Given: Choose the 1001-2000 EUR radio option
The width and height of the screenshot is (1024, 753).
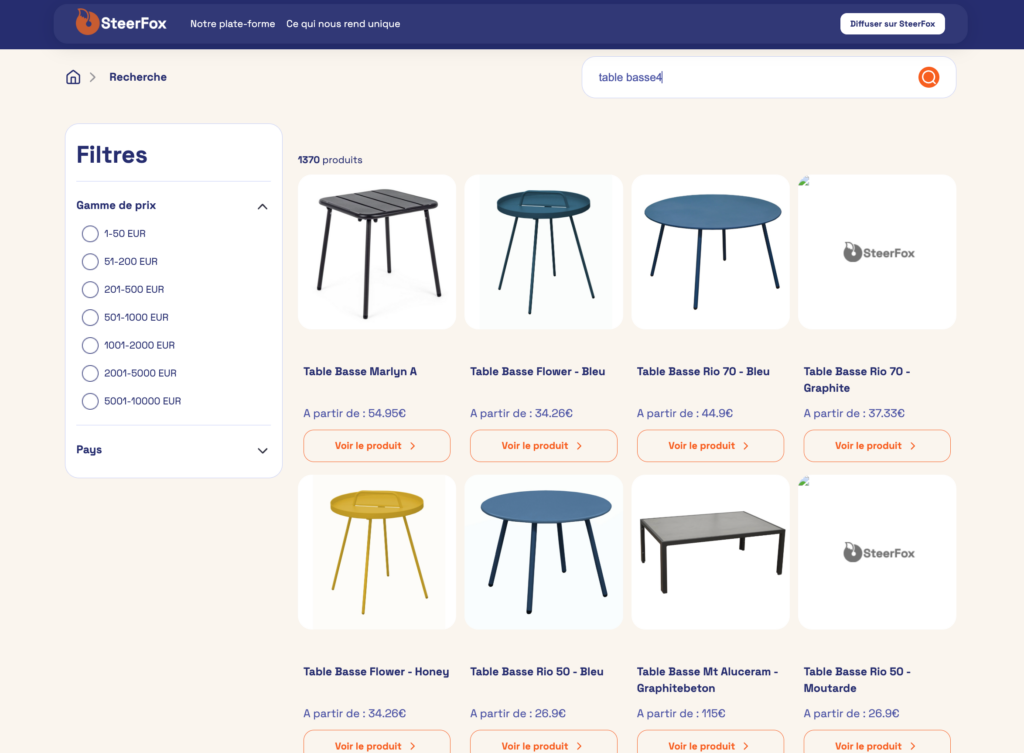Looking at the screenshot, I should click(90, 346).
